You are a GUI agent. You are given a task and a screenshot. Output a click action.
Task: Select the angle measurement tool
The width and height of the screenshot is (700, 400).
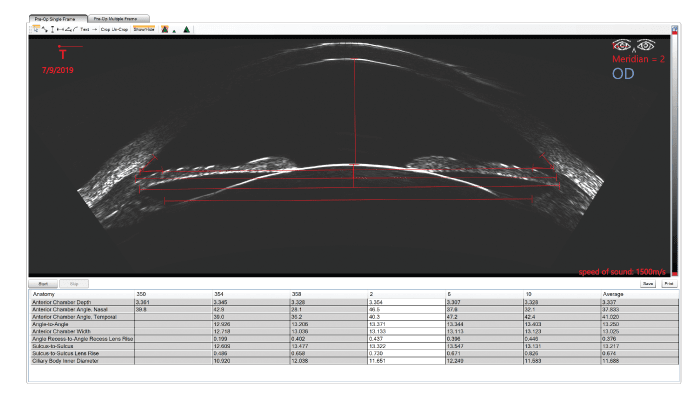(x=68, y=29)
